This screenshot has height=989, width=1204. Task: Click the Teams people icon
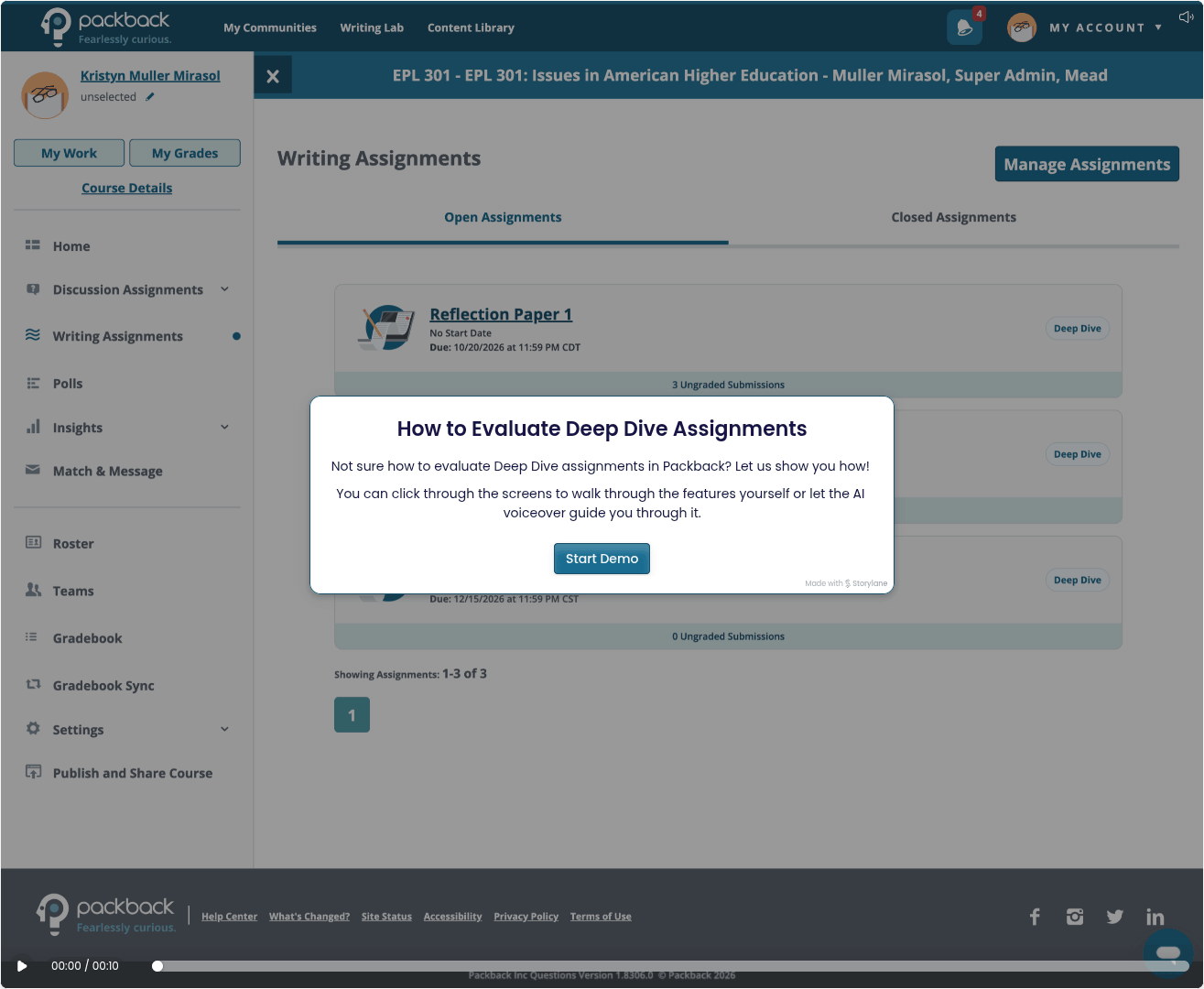(33, 590)
